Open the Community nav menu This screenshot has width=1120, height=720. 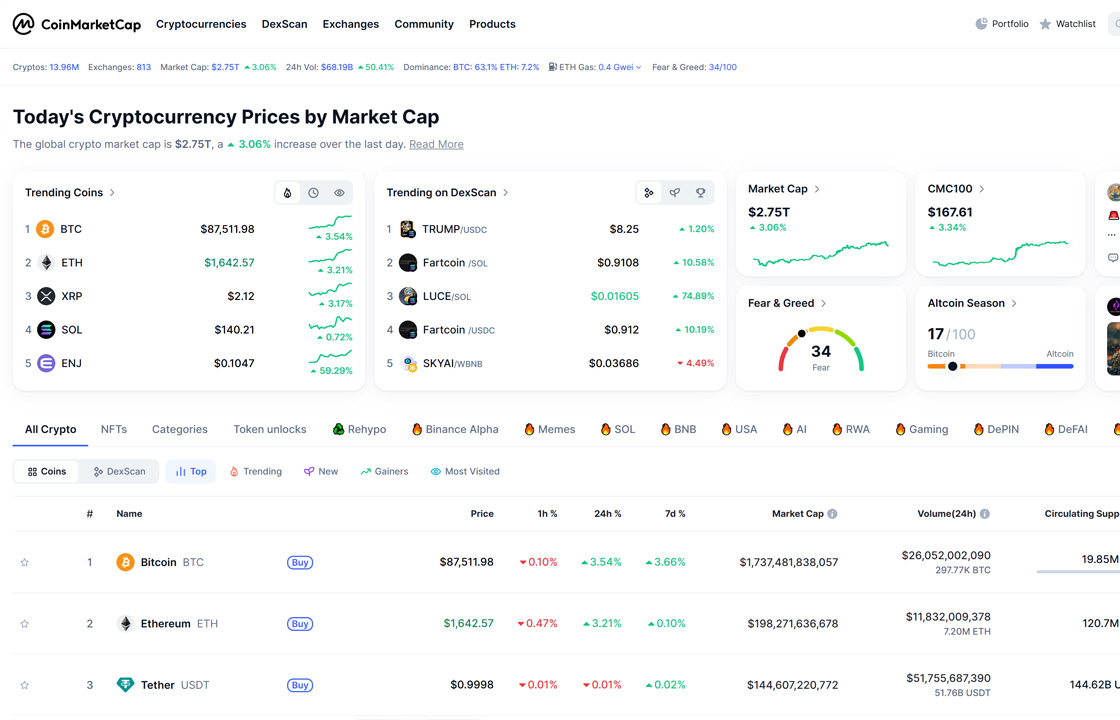(x=424, y=24)
